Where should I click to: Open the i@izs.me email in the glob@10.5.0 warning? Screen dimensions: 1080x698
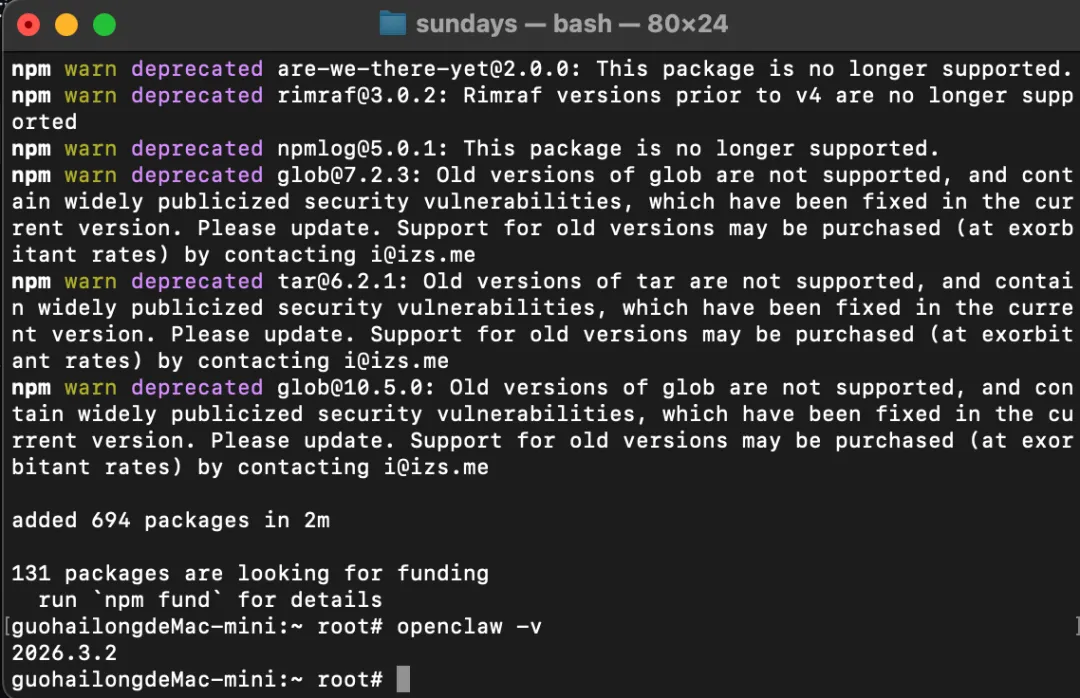coord(435,467)
